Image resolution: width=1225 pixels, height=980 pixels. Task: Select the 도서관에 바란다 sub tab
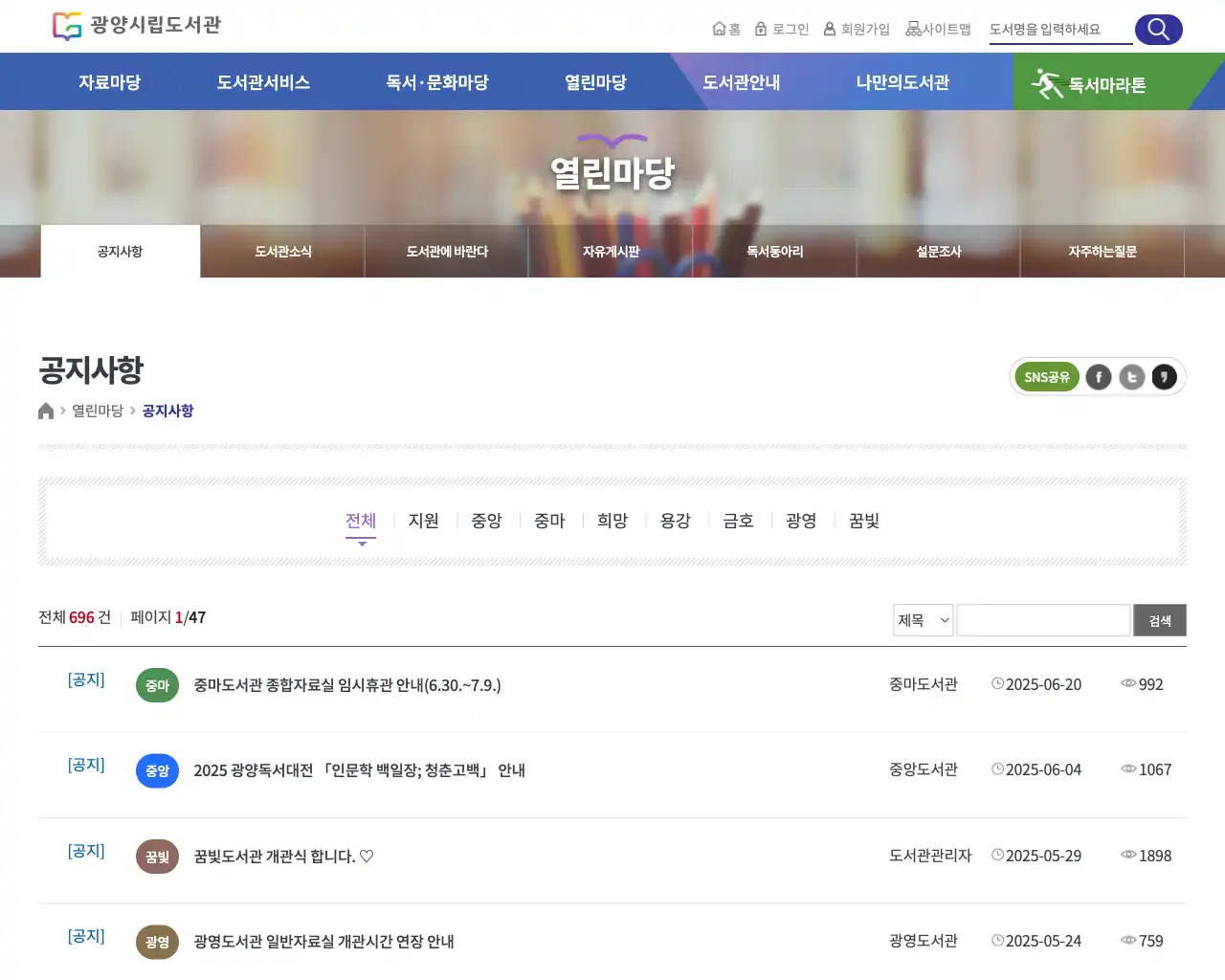point(447,252)
